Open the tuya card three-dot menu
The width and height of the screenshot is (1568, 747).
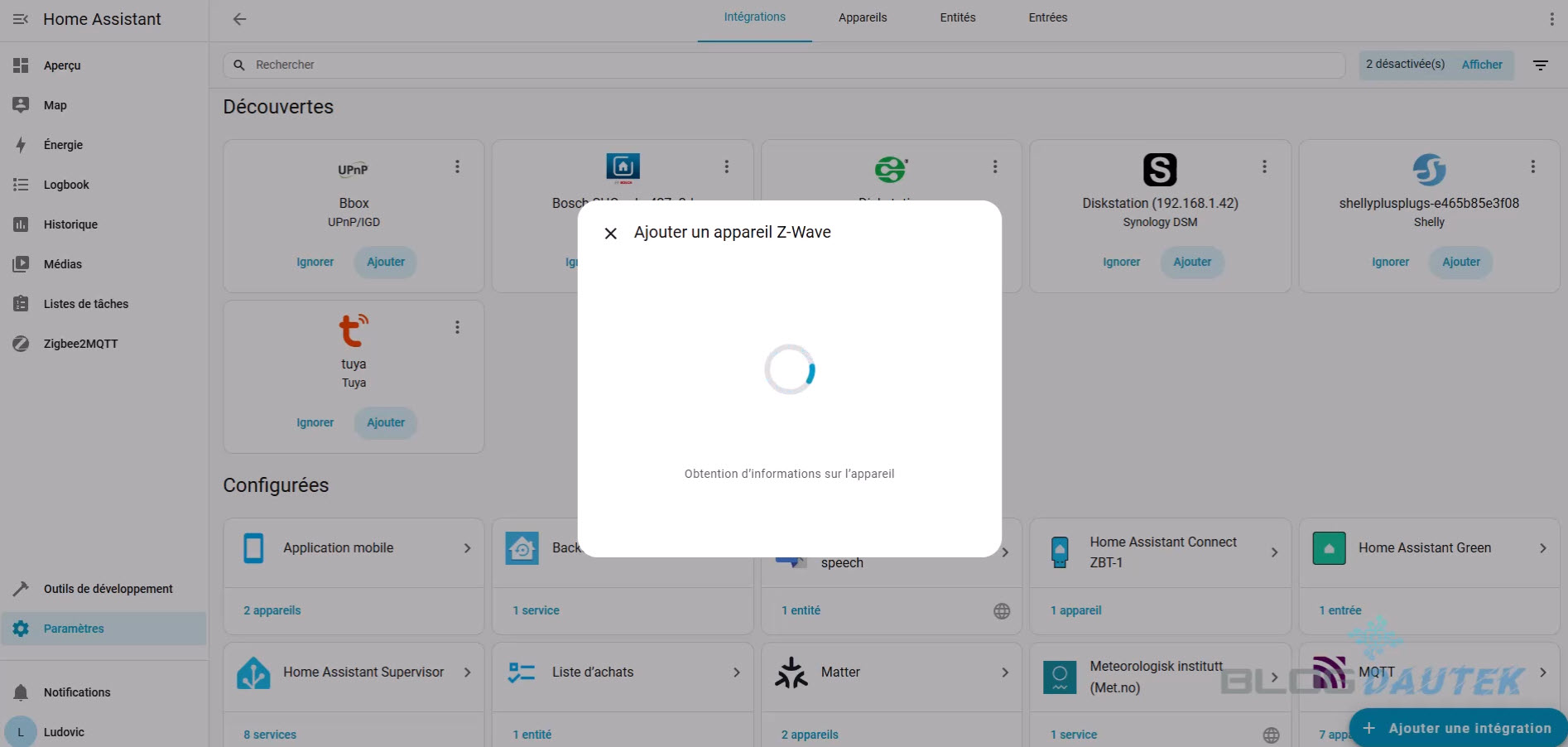click(457, 328)
